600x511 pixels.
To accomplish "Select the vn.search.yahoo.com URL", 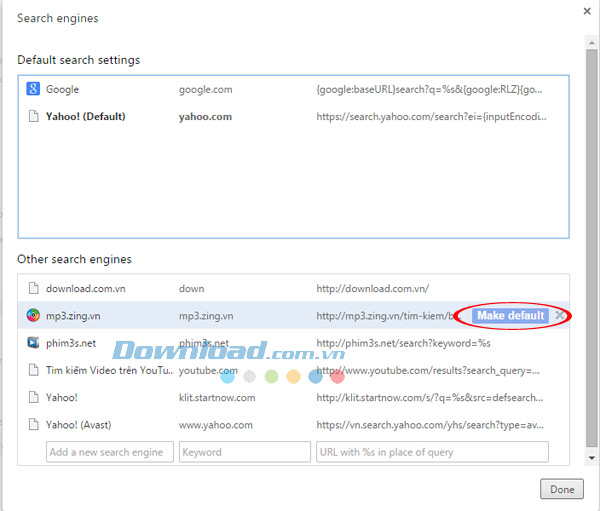I will [430, 424].
